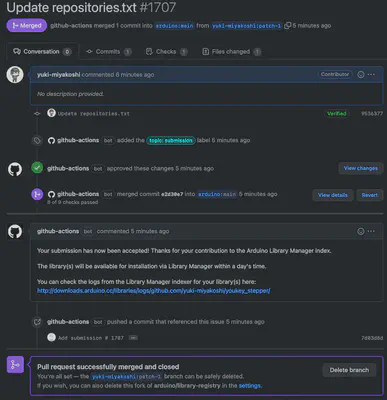
Task: Click the View changes button
Action: pos(361,168)
